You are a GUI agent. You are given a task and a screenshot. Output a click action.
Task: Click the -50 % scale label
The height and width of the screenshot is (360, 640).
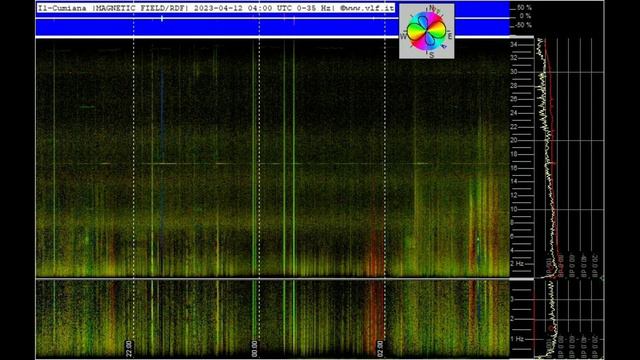[x=523, y=25]
